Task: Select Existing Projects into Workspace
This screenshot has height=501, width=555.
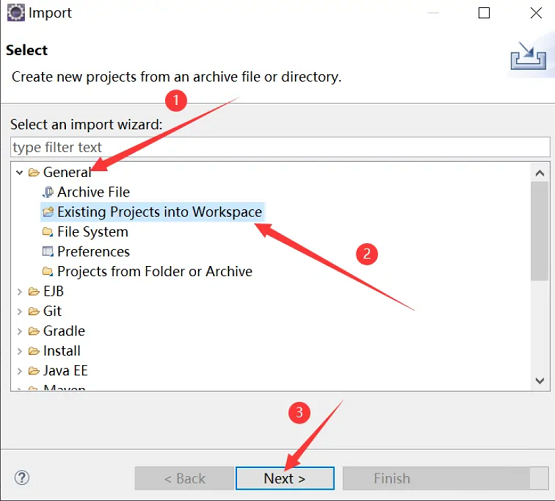Action: coord(160,212)
